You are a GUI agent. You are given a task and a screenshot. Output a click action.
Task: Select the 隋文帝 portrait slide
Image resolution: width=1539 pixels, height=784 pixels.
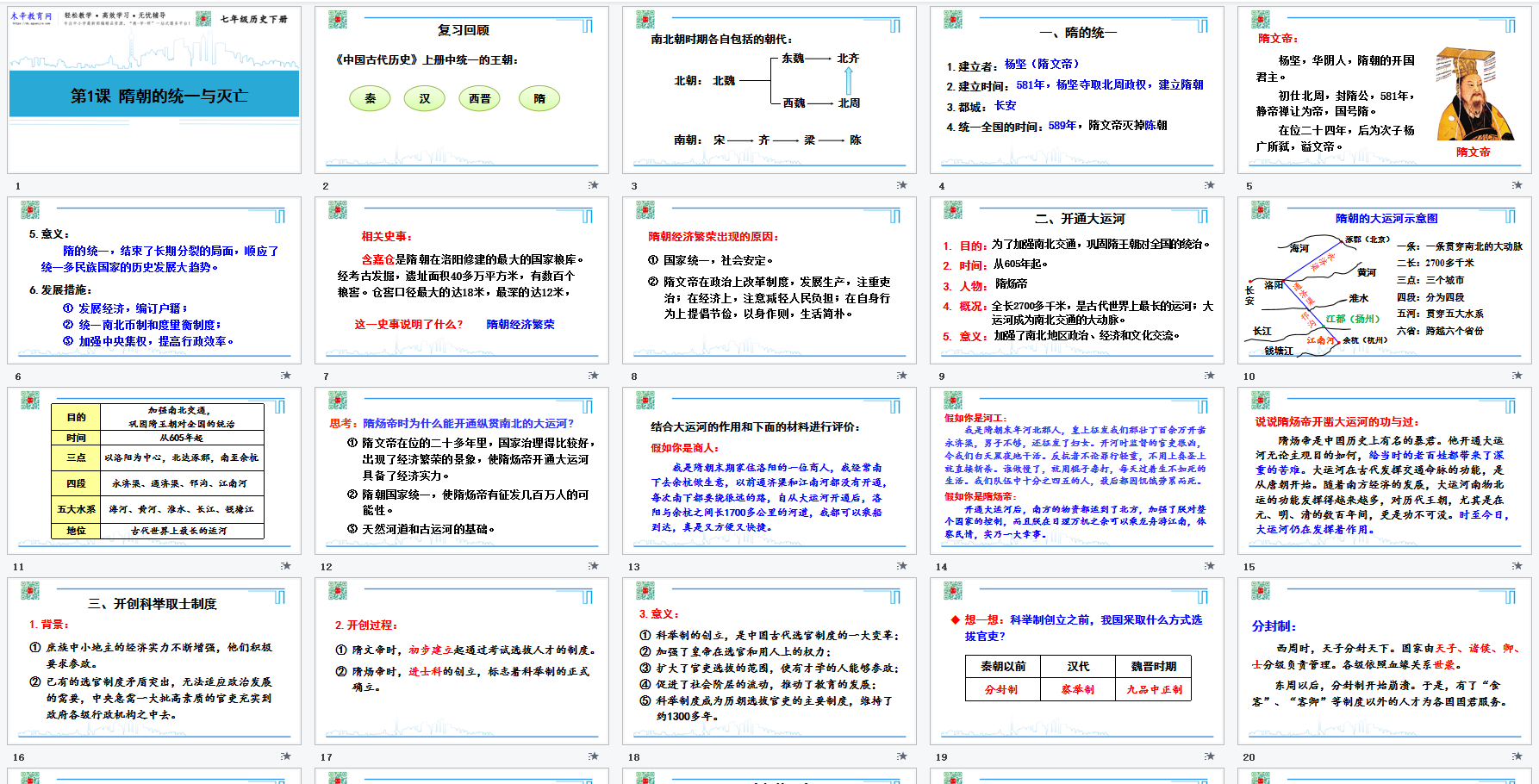(1385, 90)
